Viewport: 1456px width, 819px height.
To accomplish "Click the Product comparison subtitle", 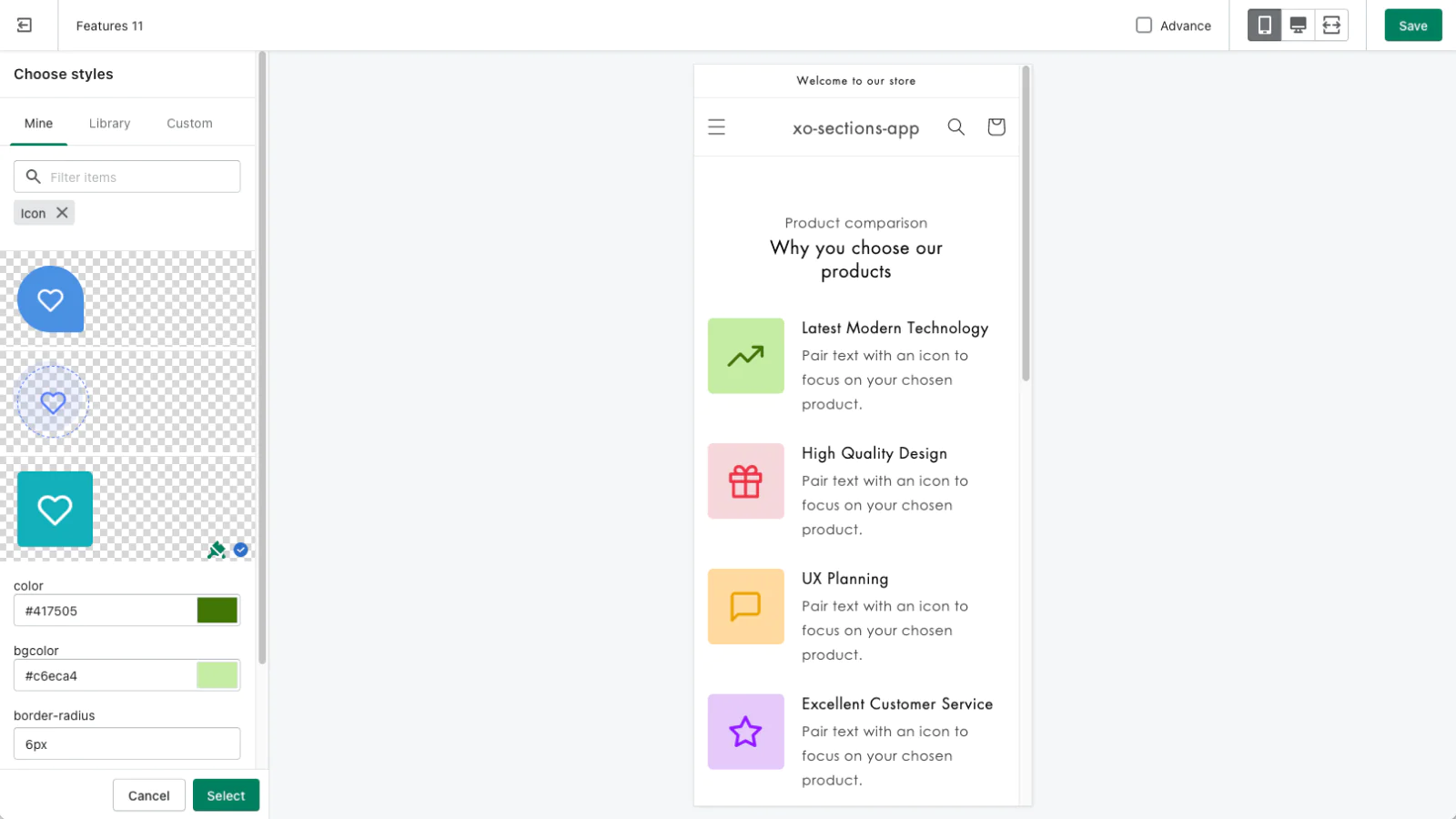I will tap(856, 223).
